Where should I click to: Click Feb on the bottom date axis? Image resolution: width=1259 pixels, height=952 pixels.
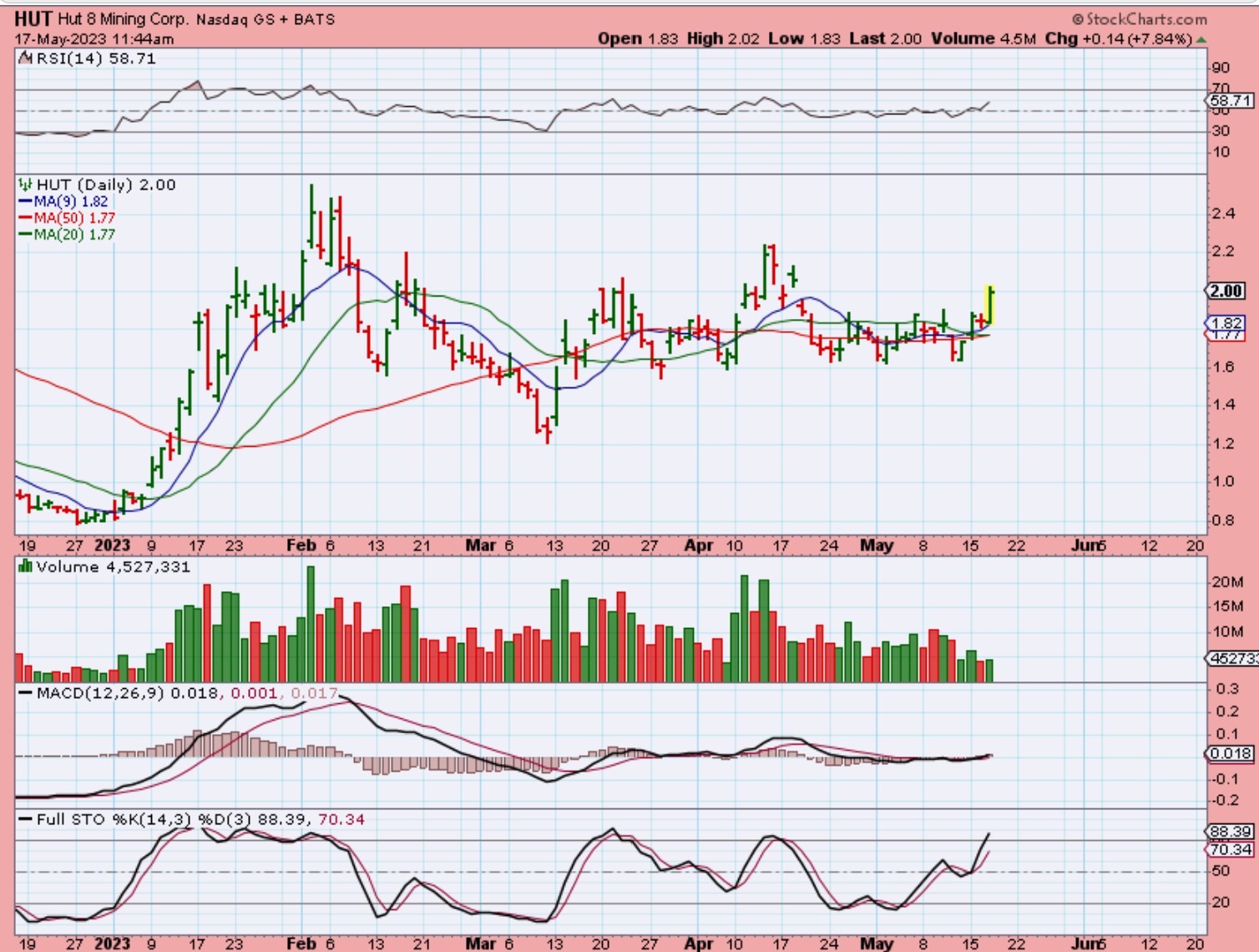tap(301, 944)
